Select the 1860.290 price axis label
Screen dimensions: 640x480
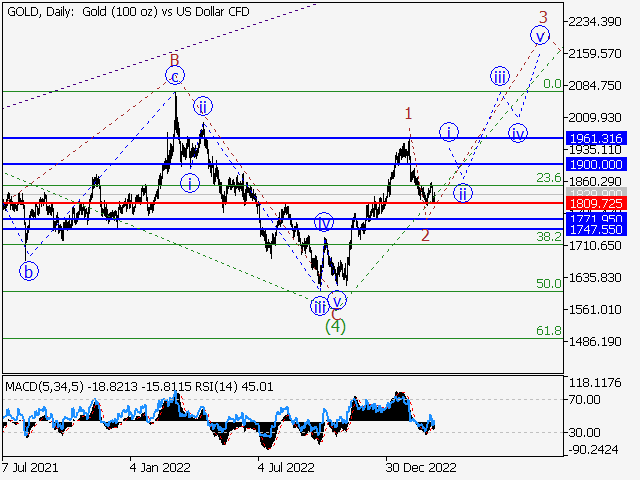pyautogui.click(x=595, y=181)
